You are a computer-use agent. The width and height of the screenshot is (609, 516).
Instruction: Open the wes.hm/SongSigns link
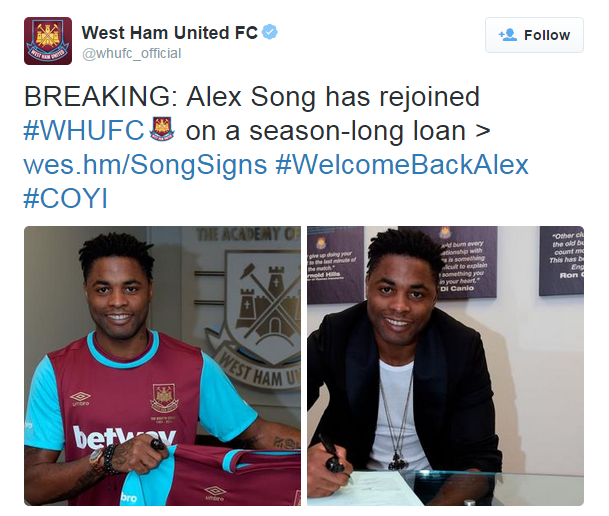coord(145,165)
